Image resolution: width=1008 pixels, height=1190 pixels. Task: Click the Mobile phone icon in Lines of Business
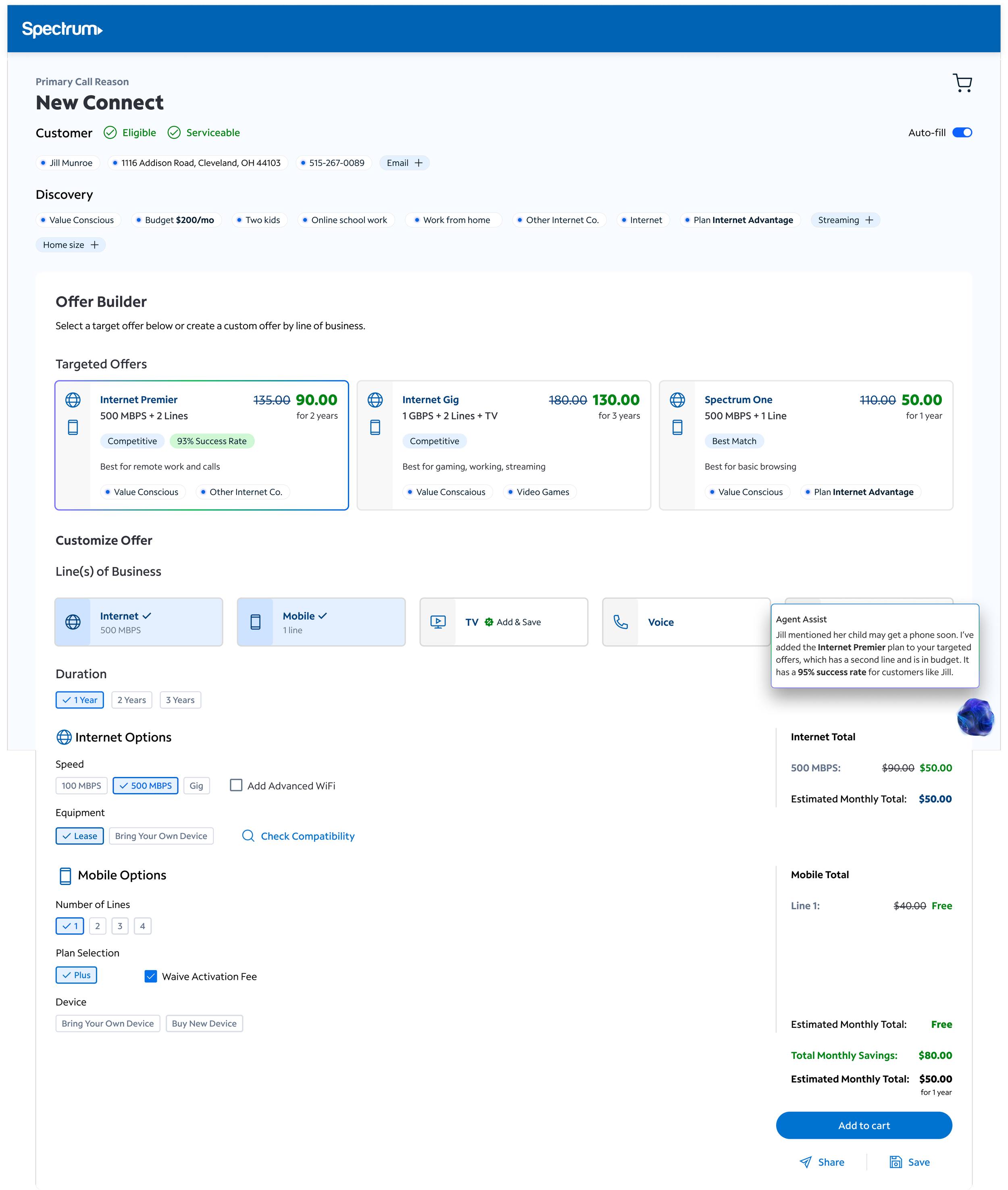(256, 622)
